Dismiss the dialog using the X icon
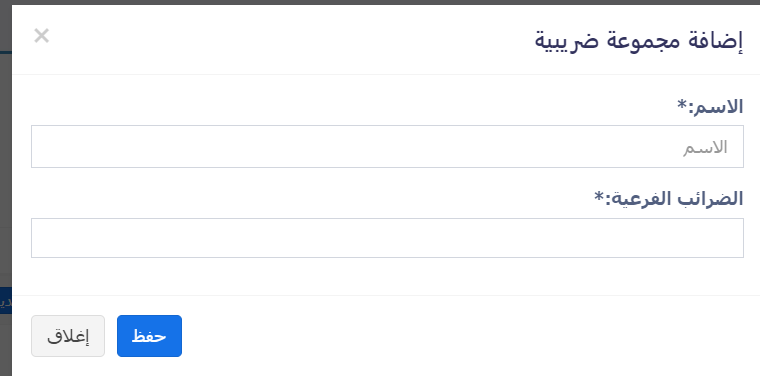 pyautogui.click(x=42, y=36)
